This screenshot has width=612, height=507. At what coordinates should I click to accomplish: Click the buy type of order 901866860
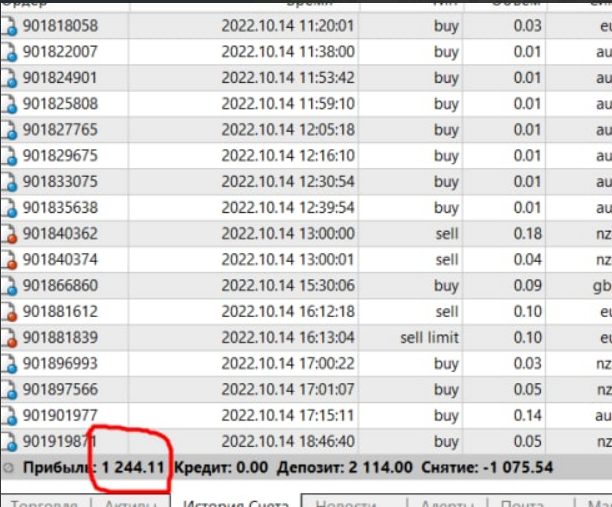point(446,286)
